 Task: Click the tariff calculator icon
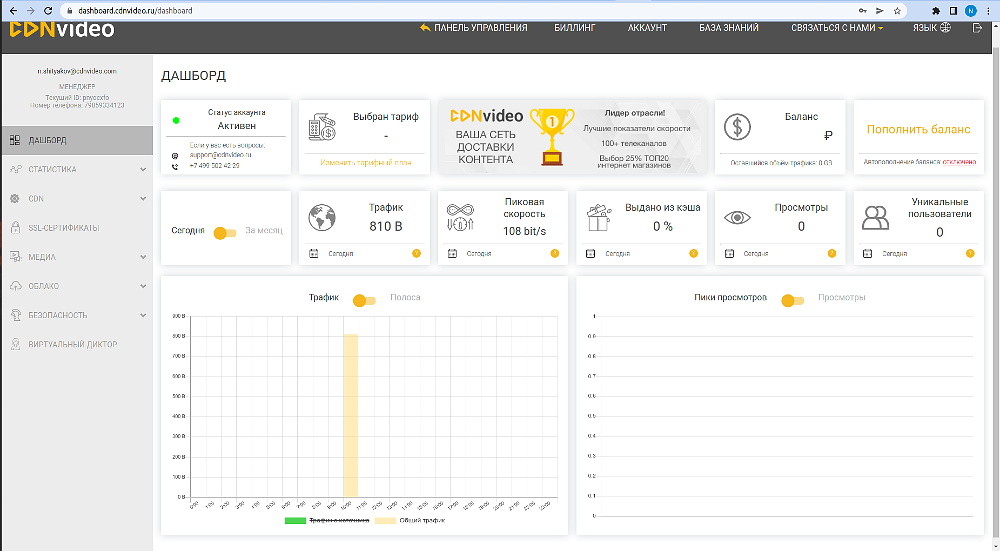click(x=322, y=127)
